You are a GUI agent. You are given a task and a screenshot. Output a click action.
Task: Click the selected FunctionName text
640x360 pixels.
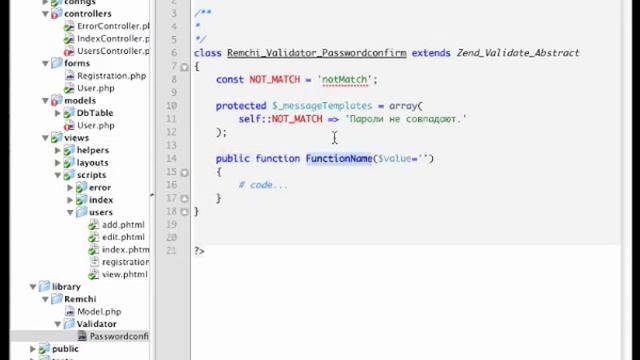339,158
